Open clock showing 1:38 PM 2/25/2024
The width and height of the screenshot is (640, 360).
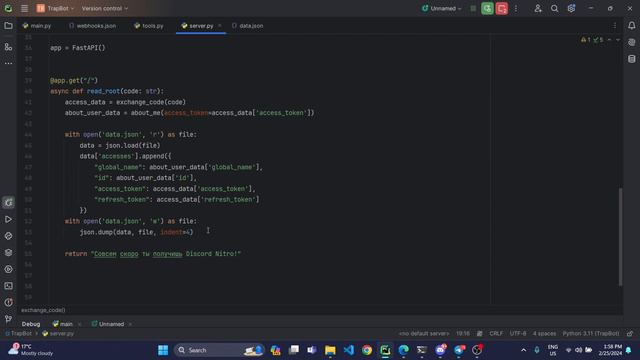(x=611, y=350)
